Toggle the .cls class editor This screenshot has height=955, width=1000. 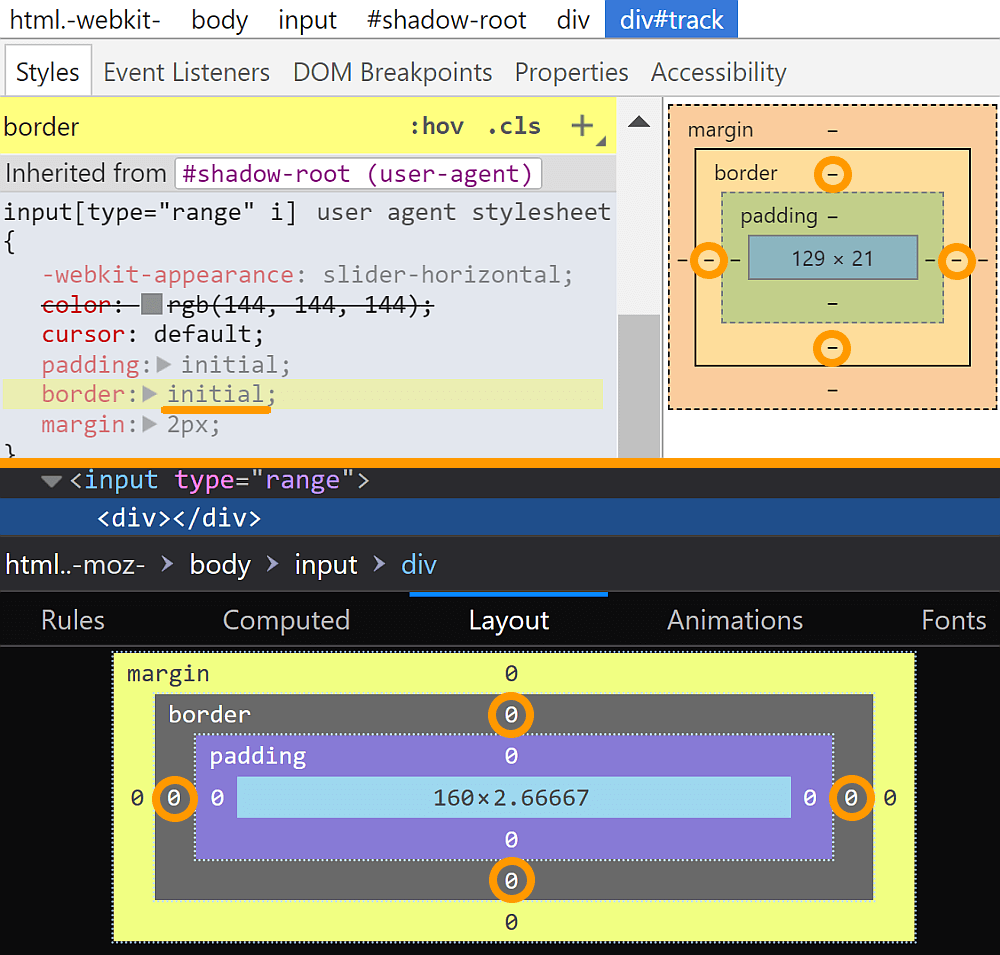tap(514, 127)
